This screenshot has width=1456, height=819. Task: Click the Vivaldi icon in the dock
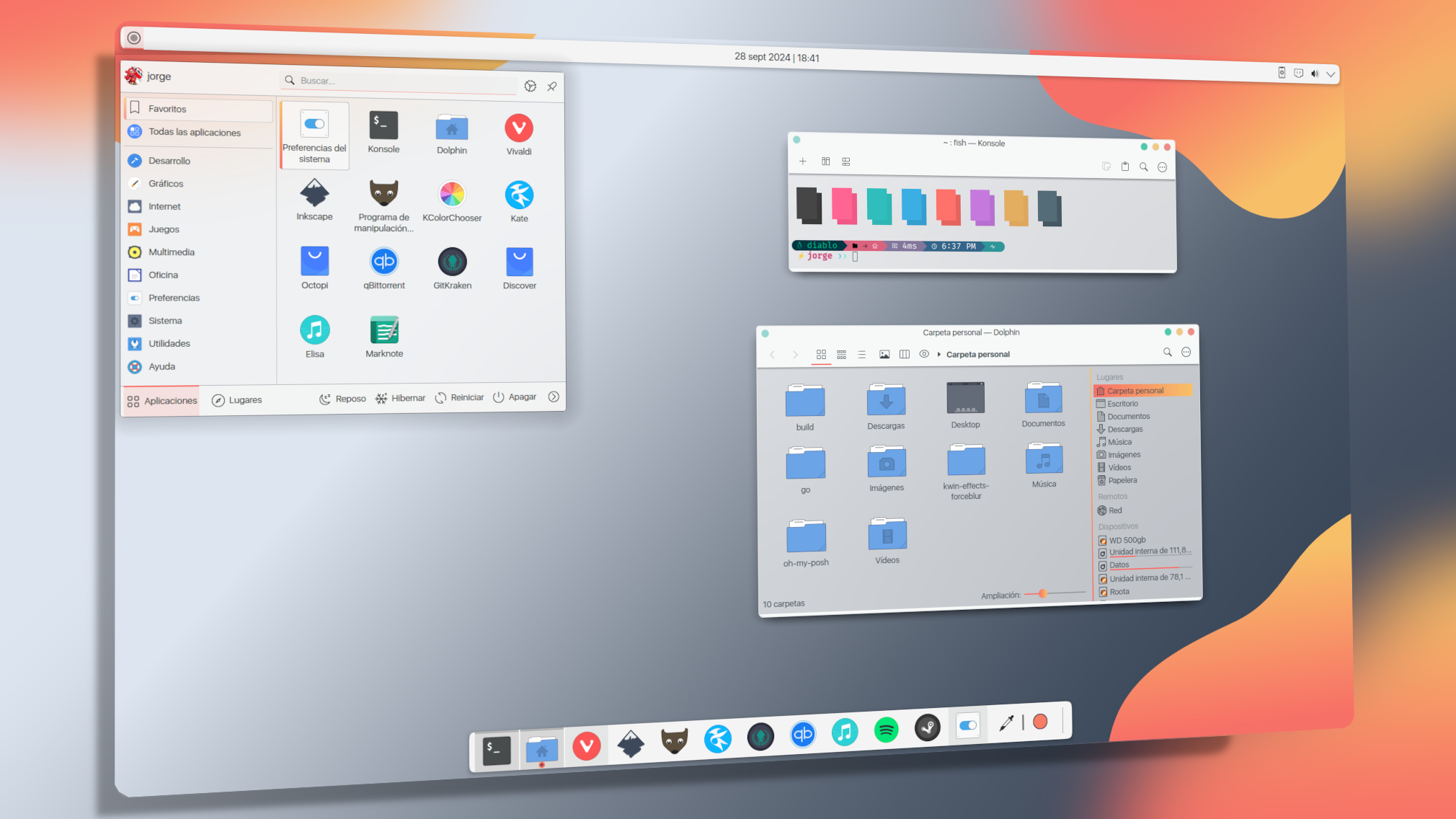pyautogui.click(x=587, y=745)
